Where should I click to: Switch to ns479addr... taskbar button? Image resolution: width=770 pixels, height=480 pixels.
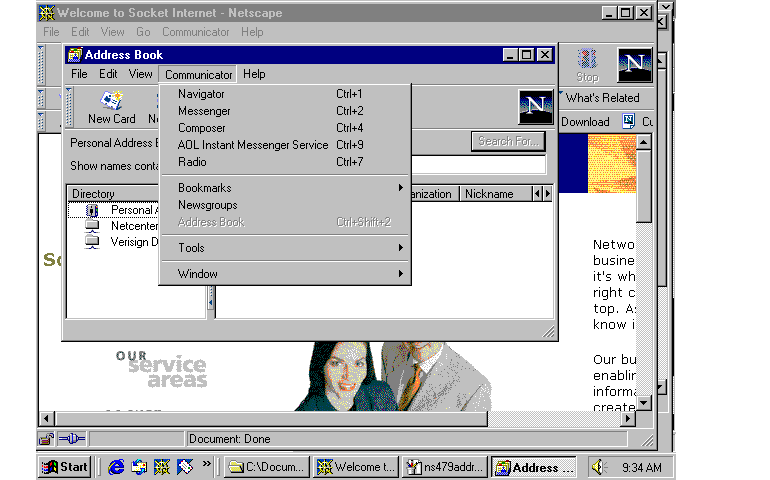[445, 467]
